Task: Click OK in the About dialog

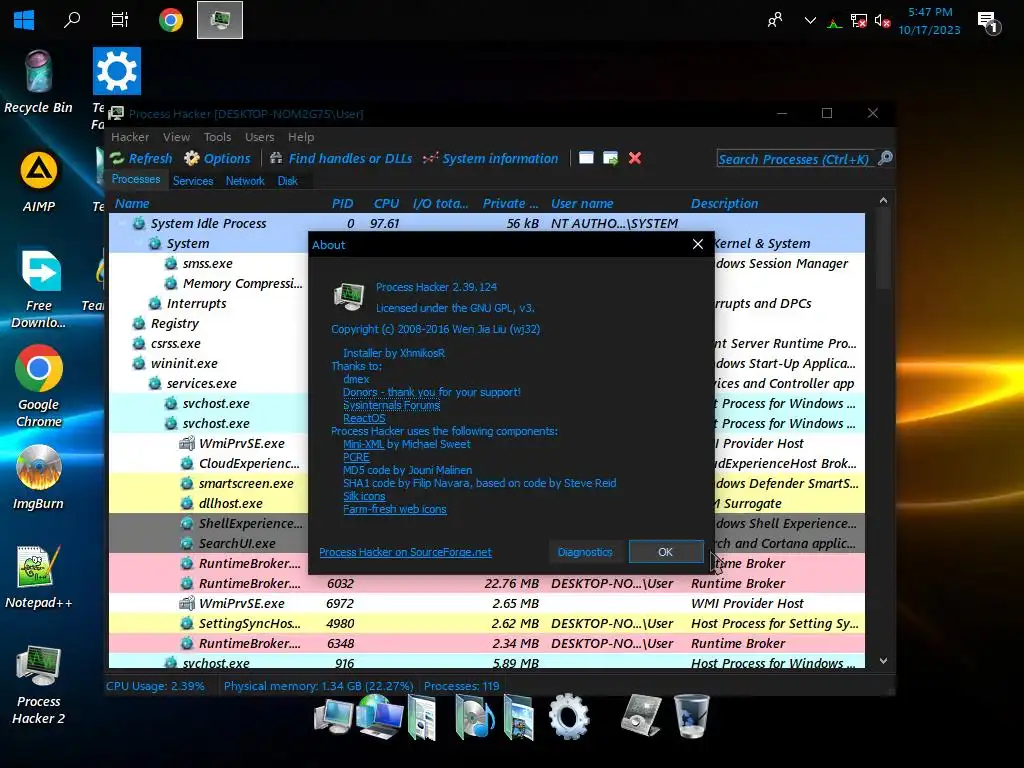Action: coord(665,552)
